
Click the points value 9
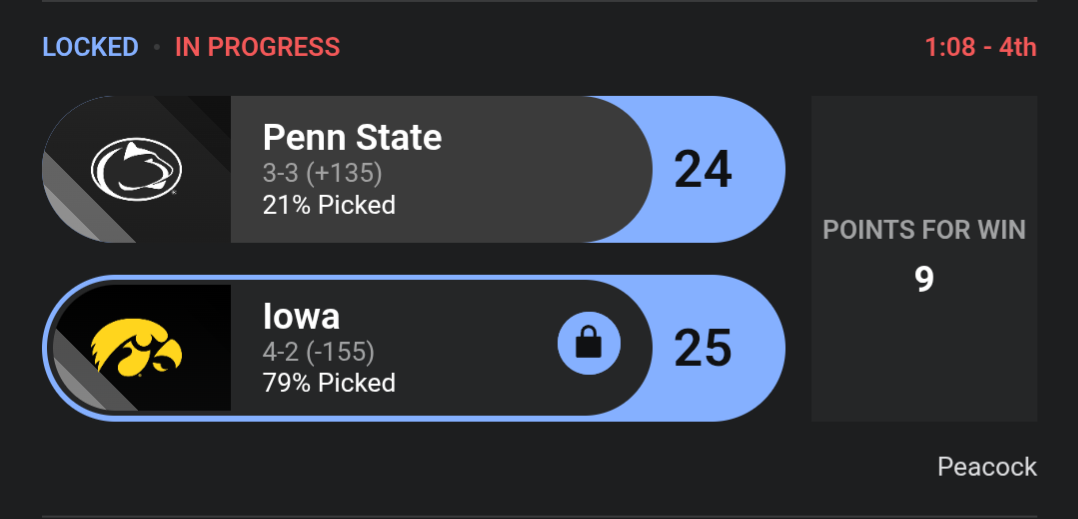924,280
